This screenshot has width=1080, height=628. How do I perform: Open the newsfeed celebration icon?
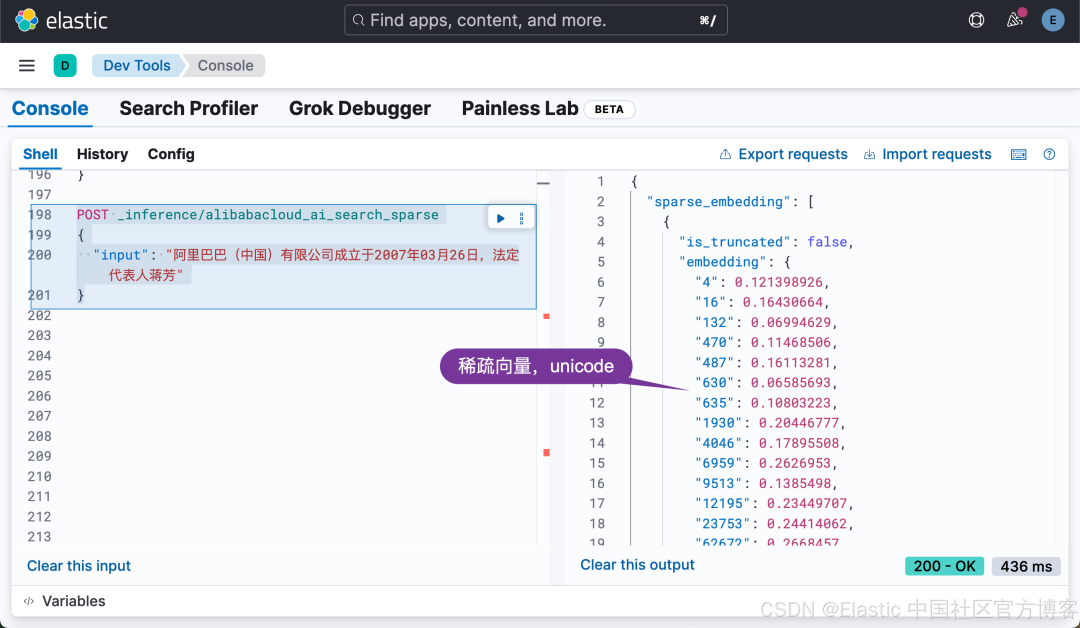(x=1014, y=20)
